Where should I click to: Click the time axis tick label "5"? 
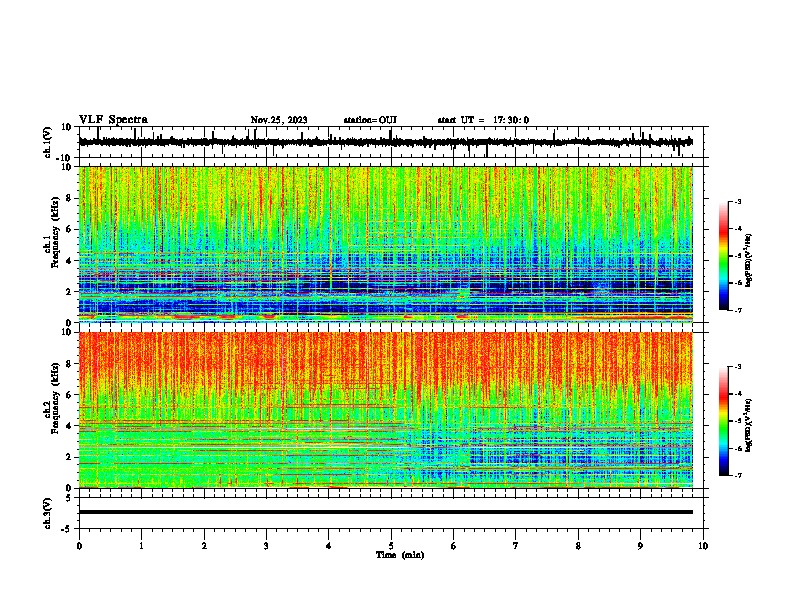[x=391, y=546]
